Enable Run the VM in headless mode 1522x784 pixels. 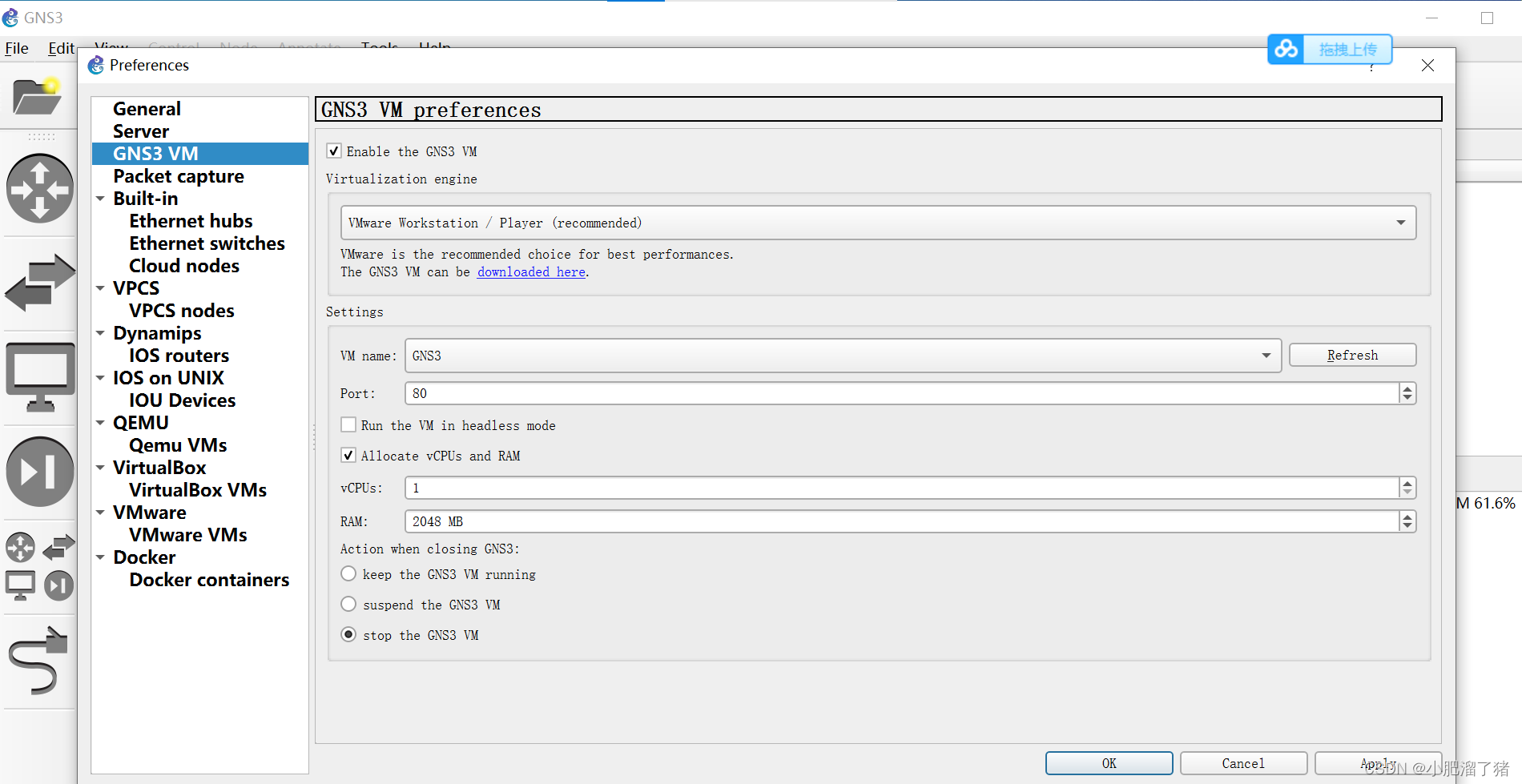click(x=348, y=424)
